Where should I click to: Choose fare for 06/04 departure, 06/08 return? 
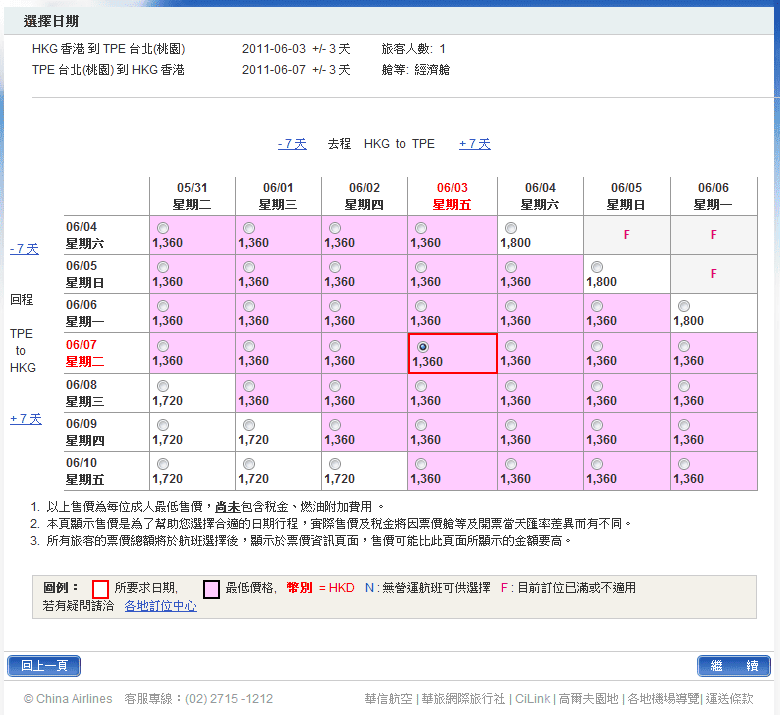[x=511, y=385]
